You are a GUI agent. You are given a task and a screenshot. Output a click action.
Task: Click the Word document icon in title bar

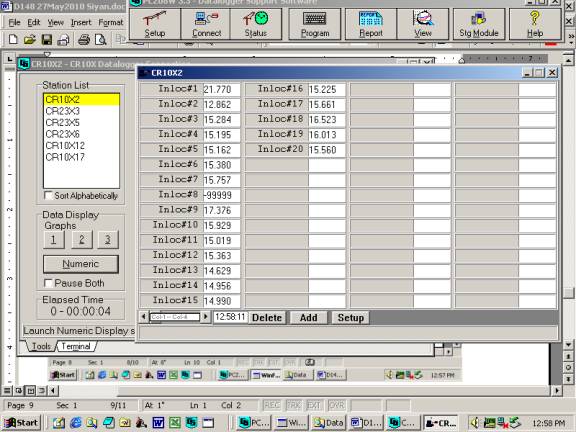tap(6, 6)
